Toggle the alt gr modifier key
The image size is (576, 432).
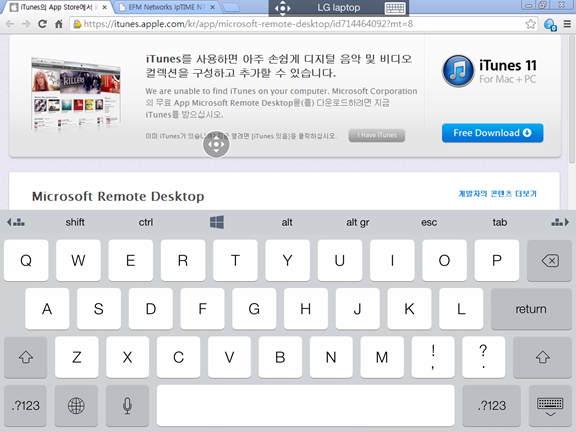pos(357,223)
